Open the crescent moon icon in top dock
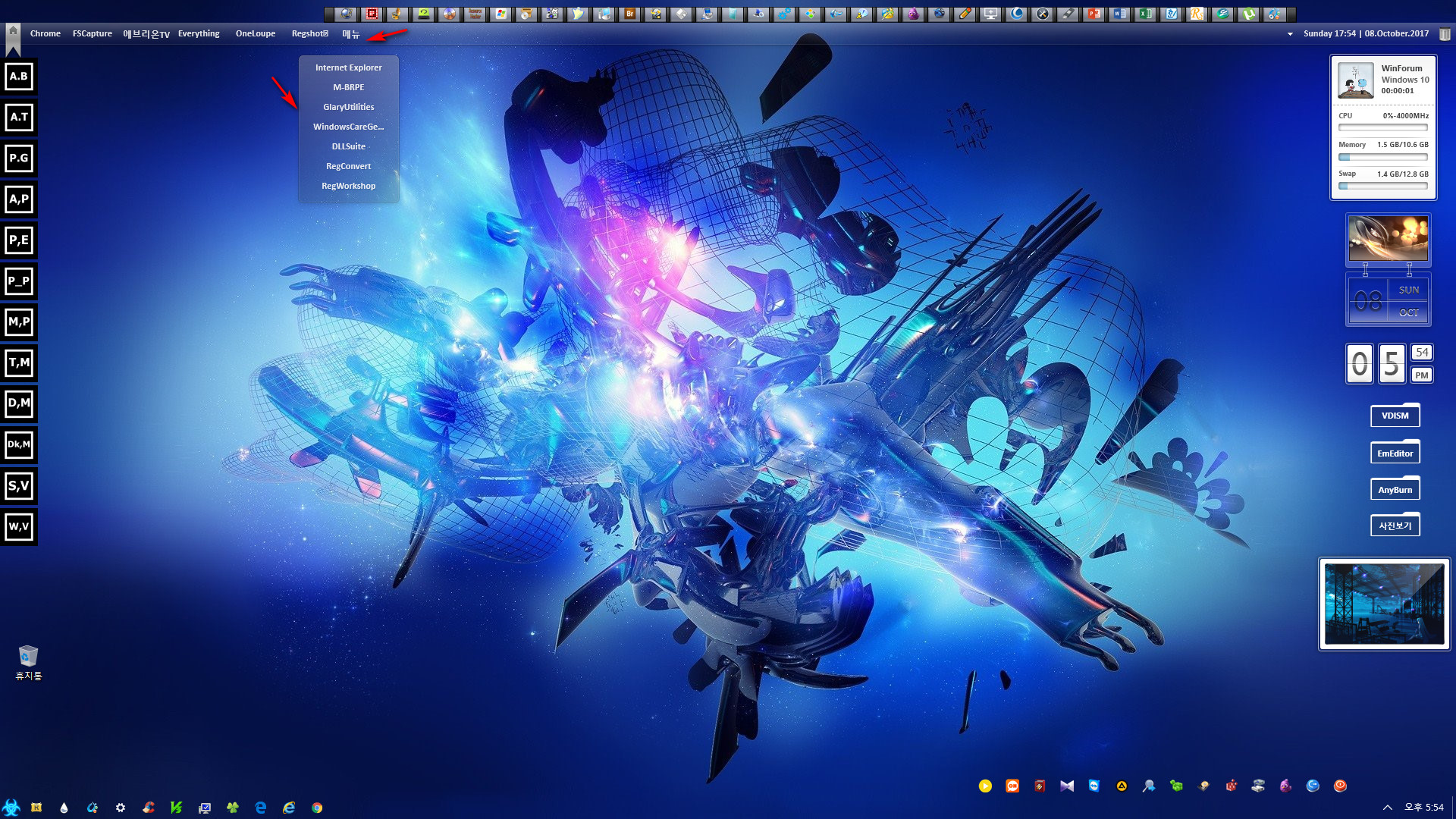This screenshot has height=819, width=1456. click(1016, 14)
